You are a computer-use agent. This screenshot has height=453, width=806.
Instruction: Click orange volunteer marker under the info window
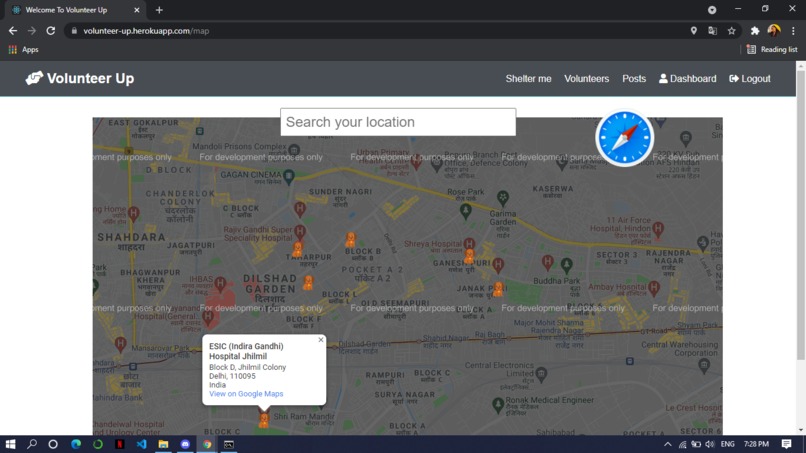click(x=264, y=420)
